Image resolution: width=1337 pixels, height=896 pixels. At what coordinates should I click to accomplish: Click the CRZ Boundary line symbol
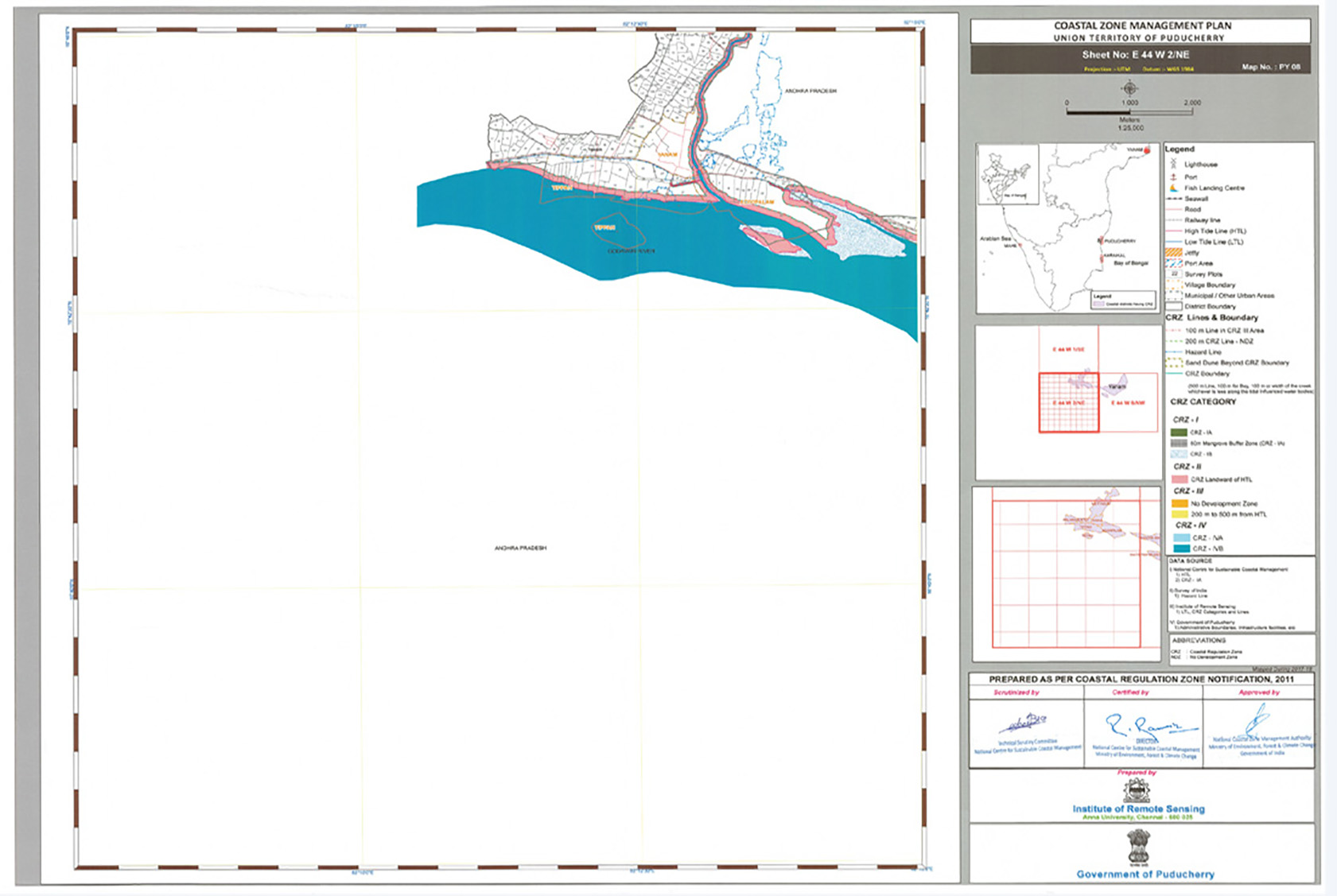1174,374
